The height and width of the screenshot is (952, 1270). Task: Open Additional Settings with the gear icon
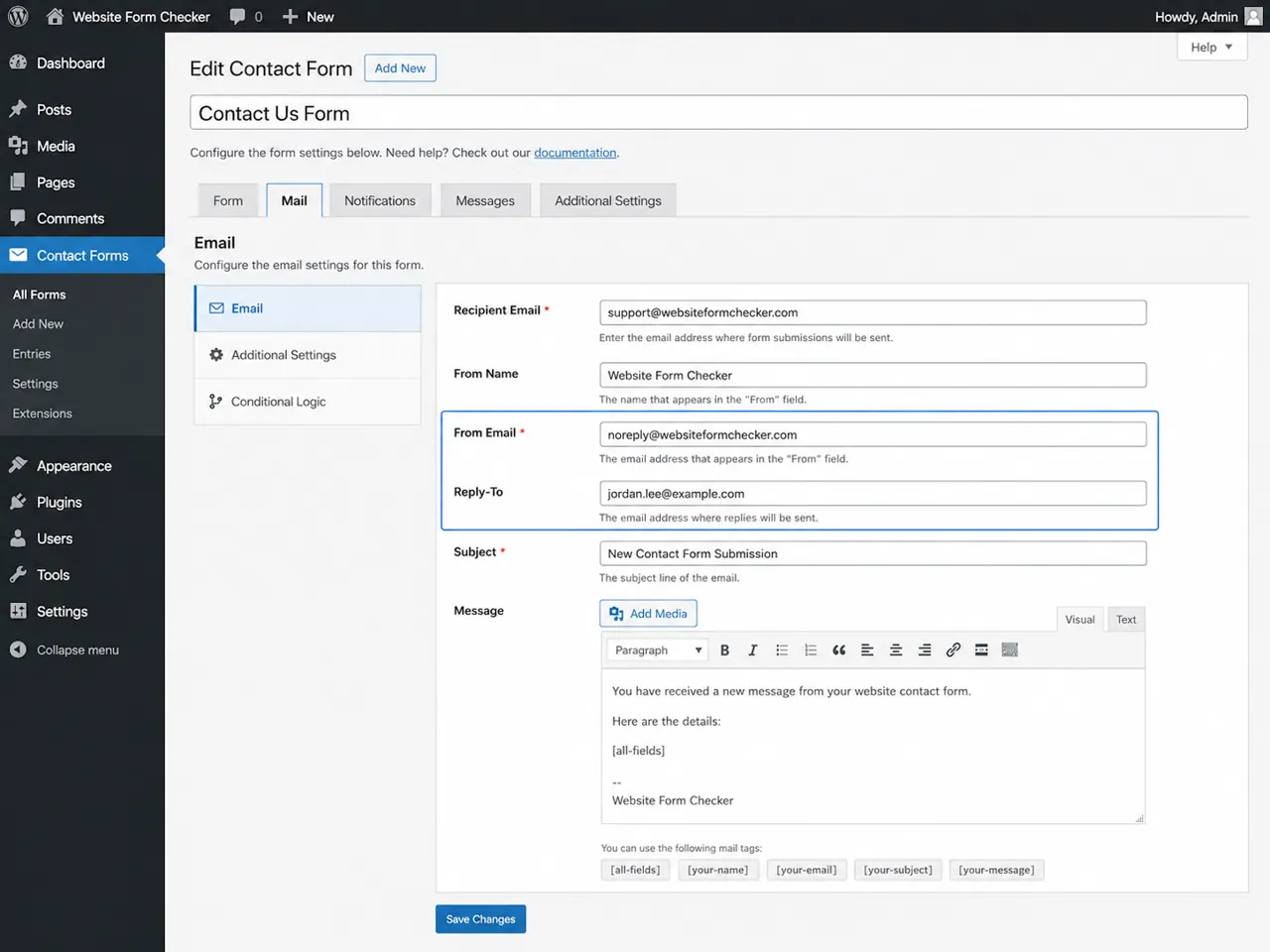tap(308, 355)
